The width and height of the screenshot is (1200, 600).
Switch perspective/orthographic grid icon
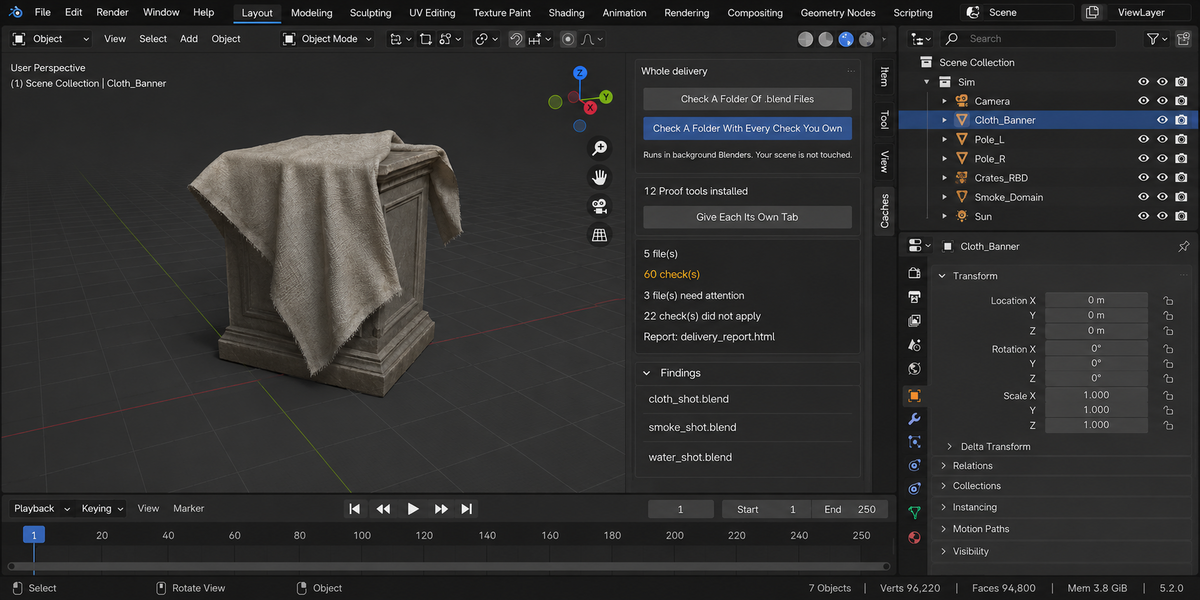[600, 235]
